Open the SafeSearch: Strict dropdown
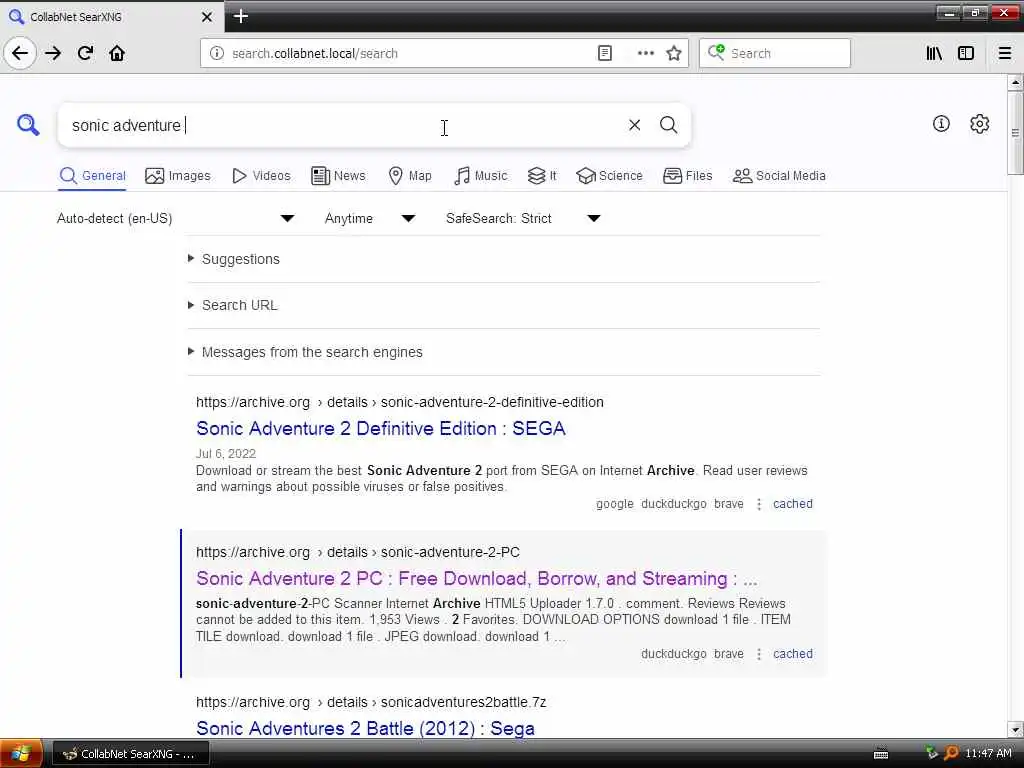1024x768 pixels. pos(523,218)
